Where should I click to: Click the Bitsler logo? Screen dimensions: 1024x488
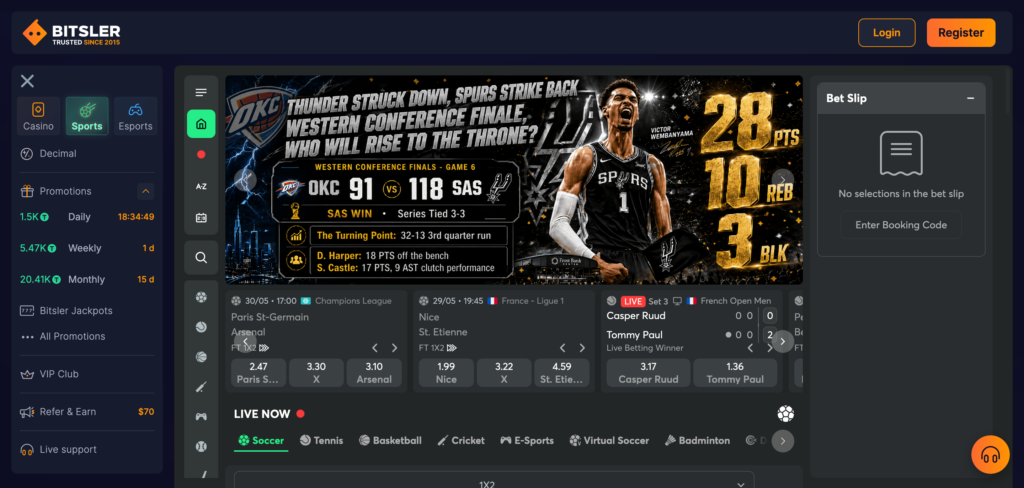pos(71,33)
